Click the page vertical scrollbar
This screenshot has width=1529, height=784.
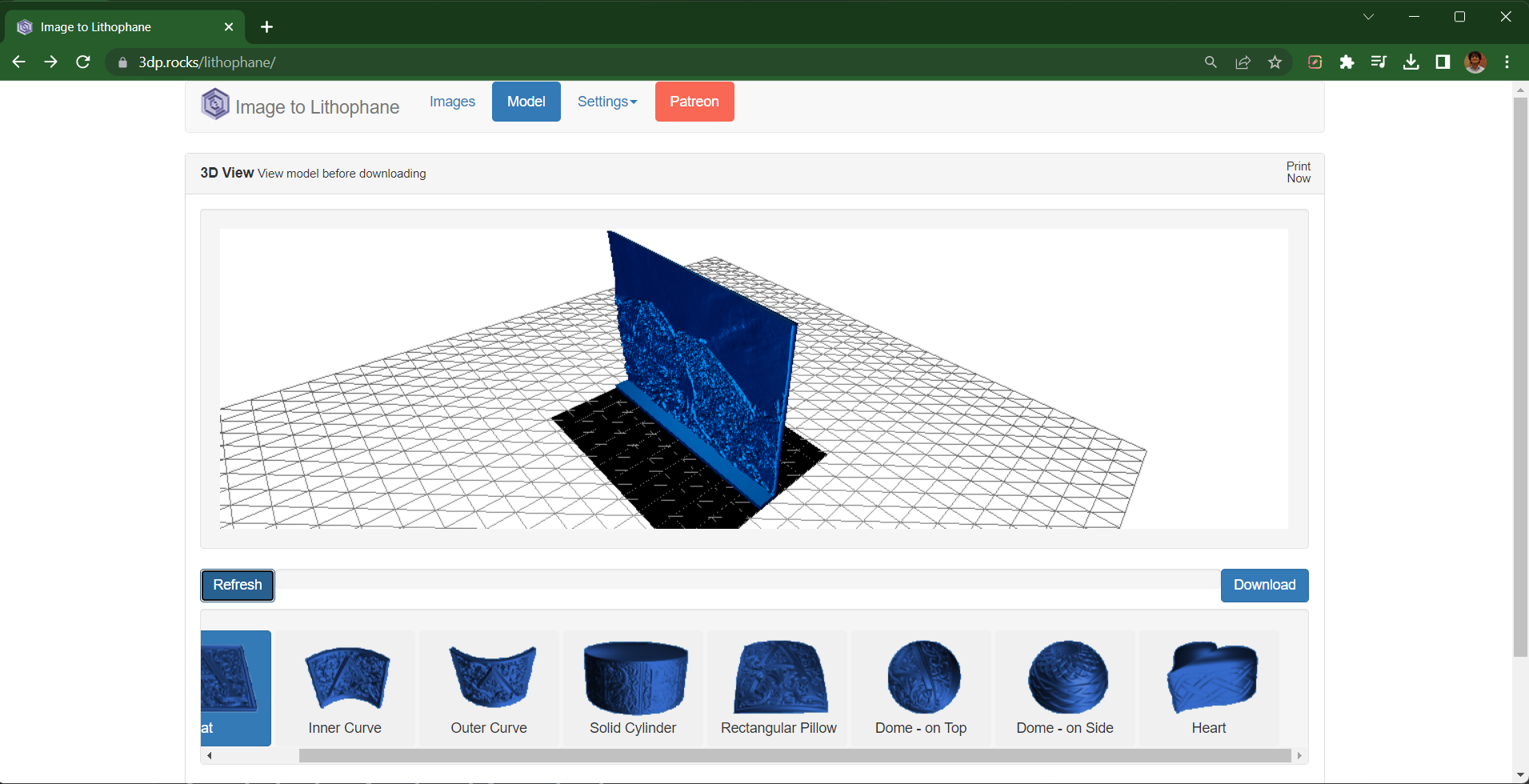pyautogui.click(x=1520, y=376)
